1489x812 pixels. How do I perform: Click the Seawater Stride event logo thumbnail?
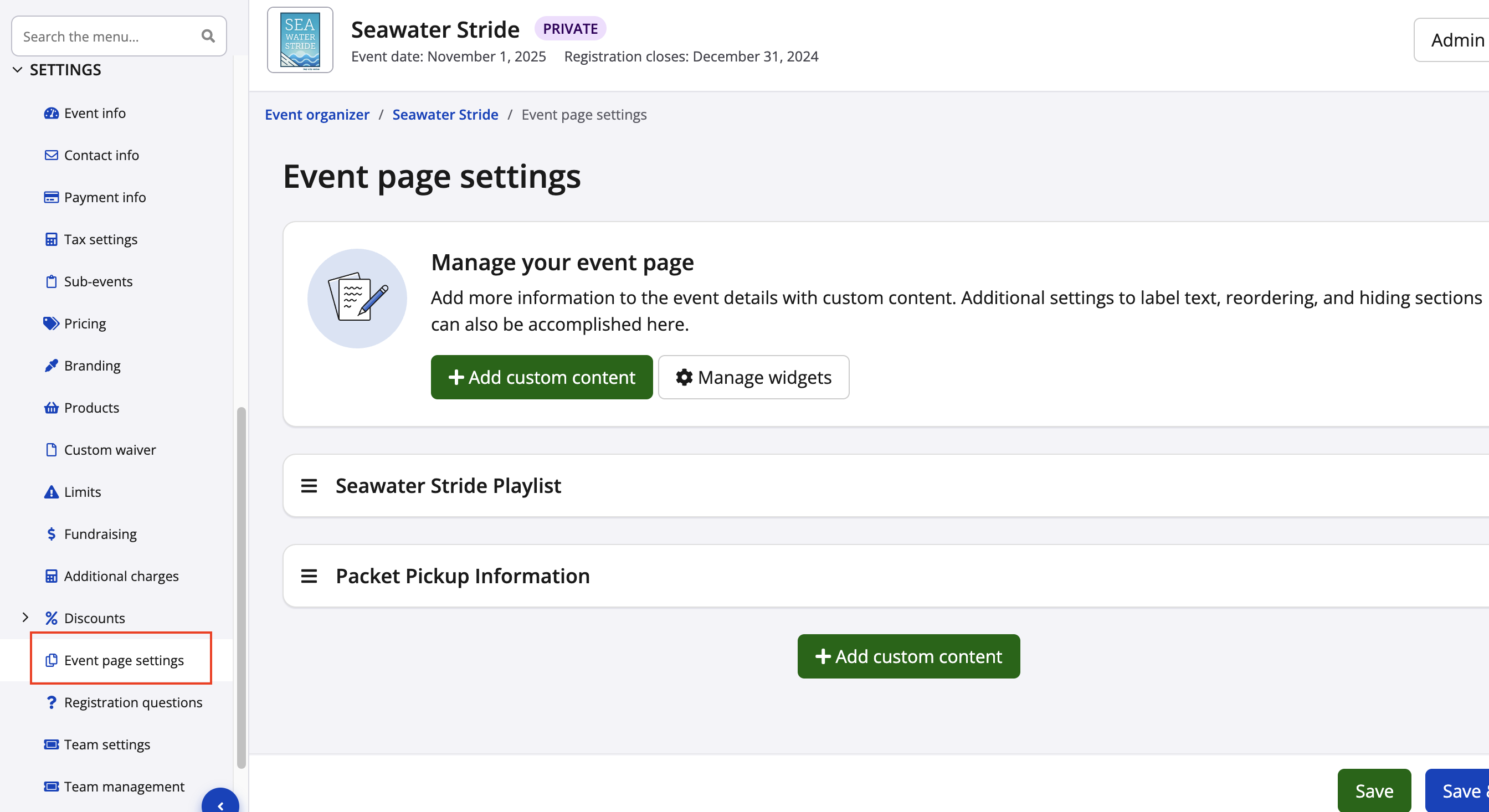pyautogui.click(x=300, y=40)
